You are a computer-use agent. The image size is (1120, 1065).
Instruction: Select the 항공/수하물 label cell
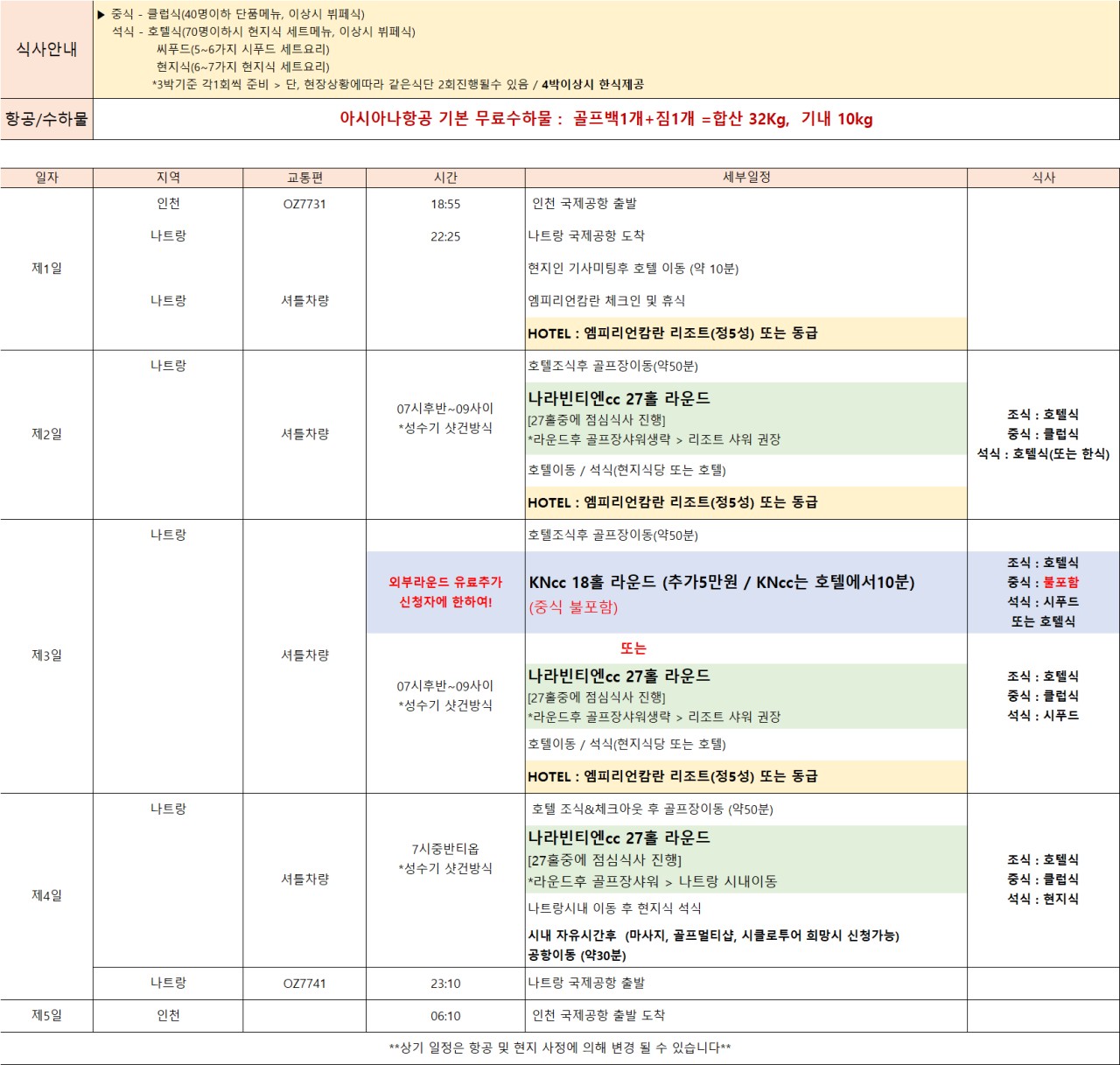coord(46,119)
